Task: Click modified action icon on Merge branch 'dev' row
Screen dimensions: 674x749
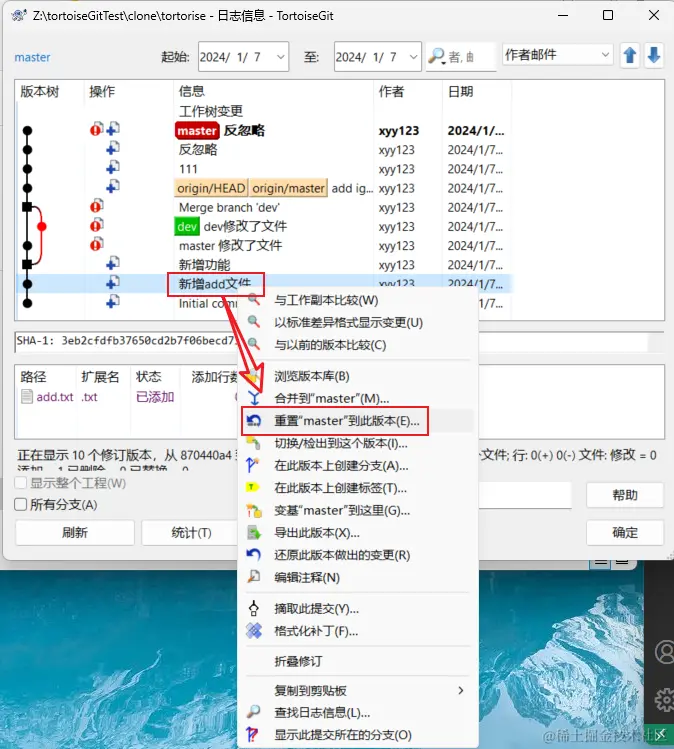Action: click(x=96, y=206)
